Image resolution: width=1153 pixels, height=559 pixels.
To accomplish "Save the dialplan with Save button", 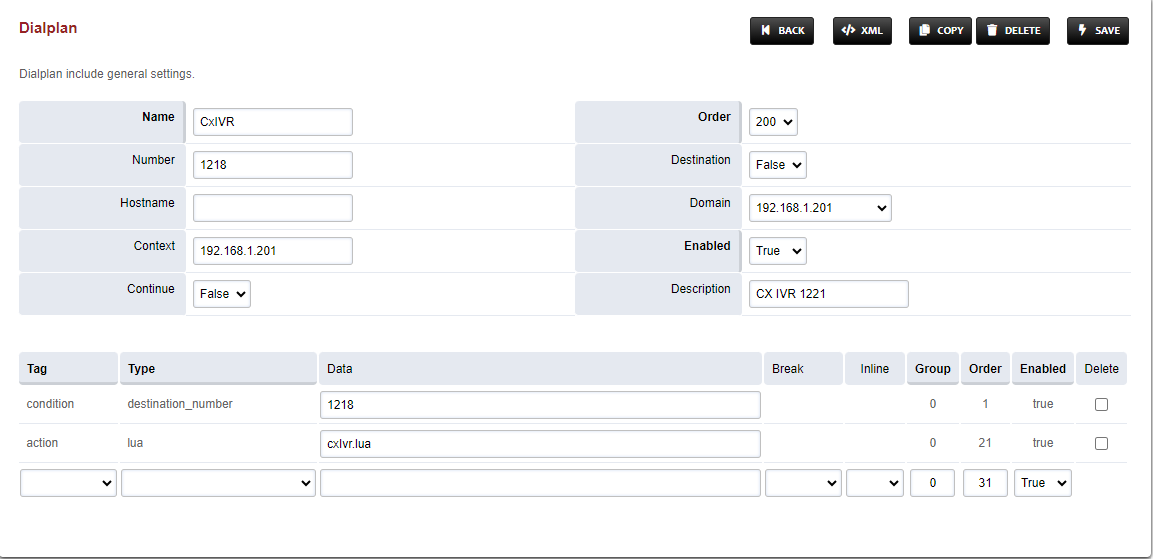I will point(1097,31).
